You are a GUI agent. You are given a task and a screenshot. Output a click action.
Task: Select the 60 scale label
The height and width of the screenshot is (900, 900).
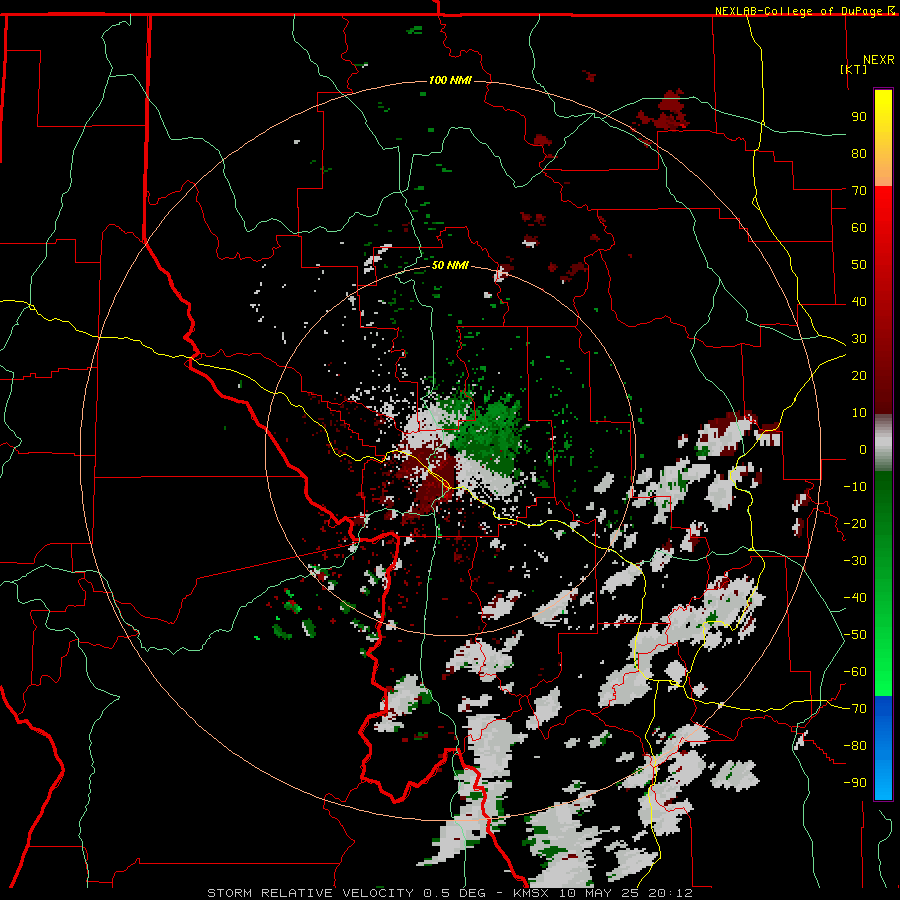coord(859,228)
